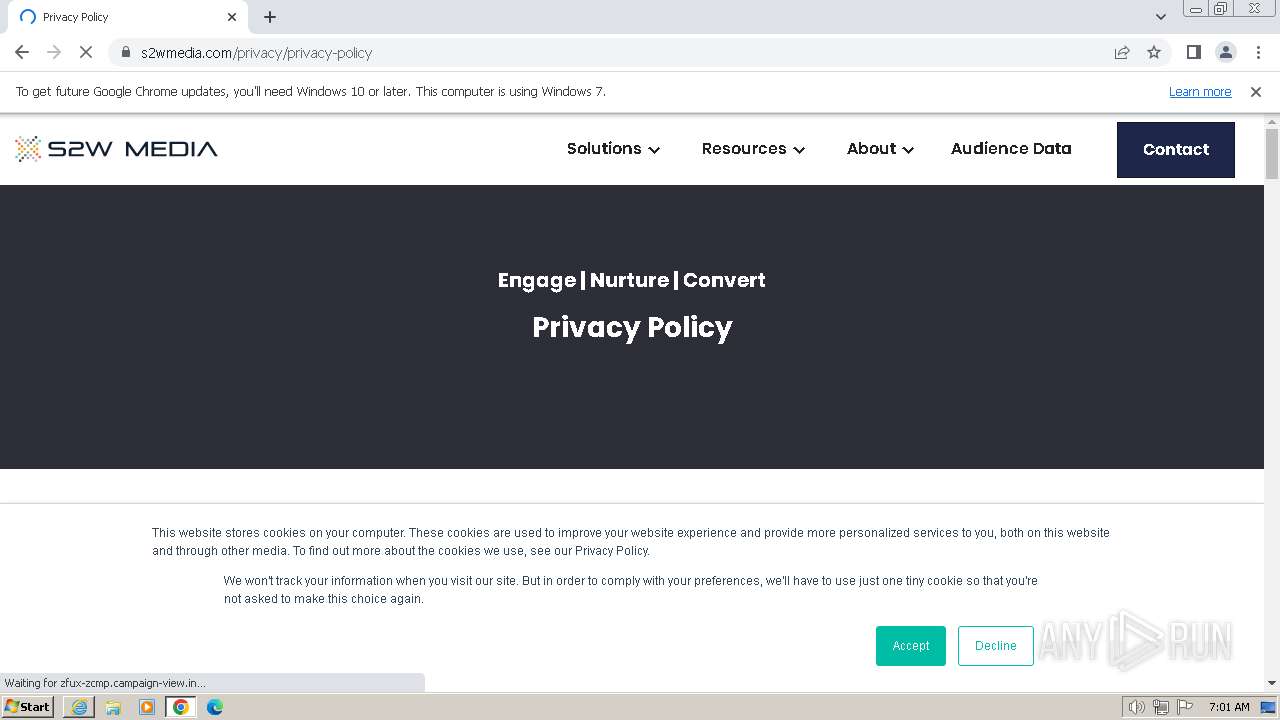Screen dimensions: 1280x720
Task: Click the page scrollbar thumb
Action: [1272, 154]
